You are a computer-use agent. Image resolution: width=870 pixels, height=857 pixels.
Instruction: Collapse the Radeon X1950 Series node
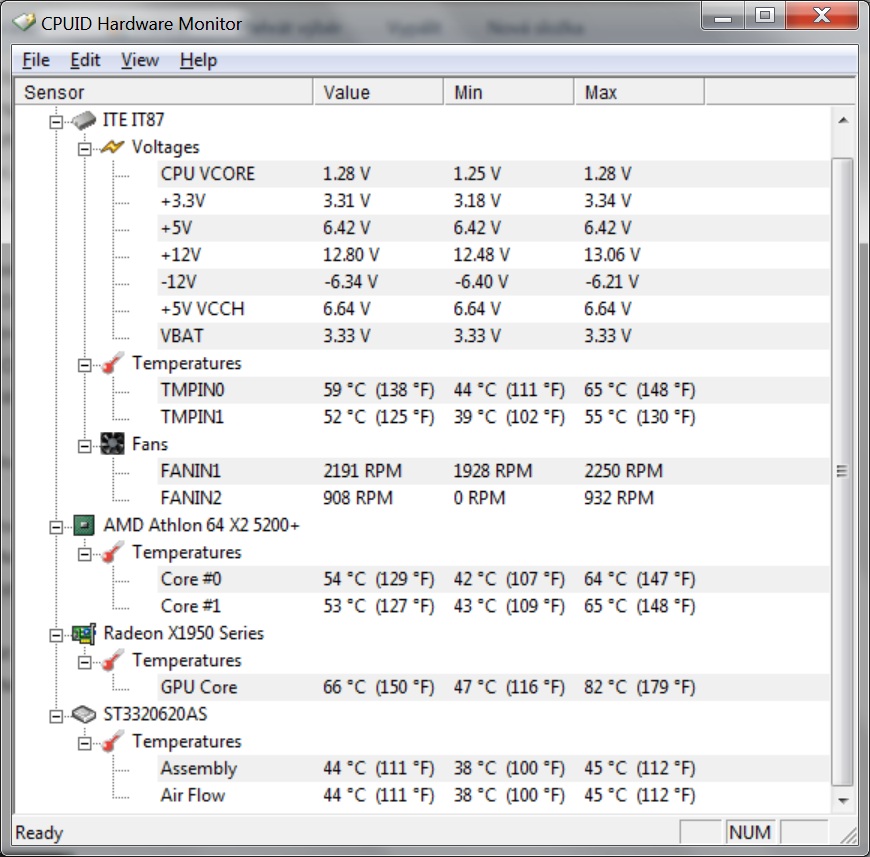coord(56,635)
